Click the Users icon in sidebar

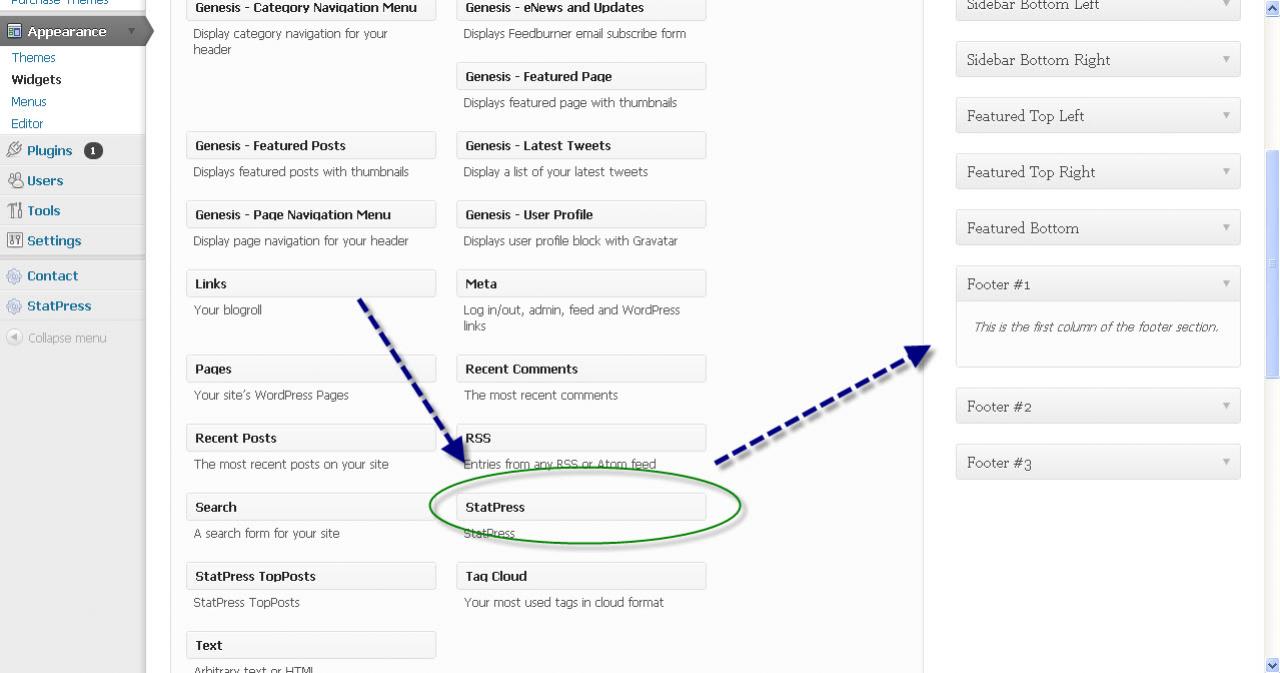click(15, 181)
